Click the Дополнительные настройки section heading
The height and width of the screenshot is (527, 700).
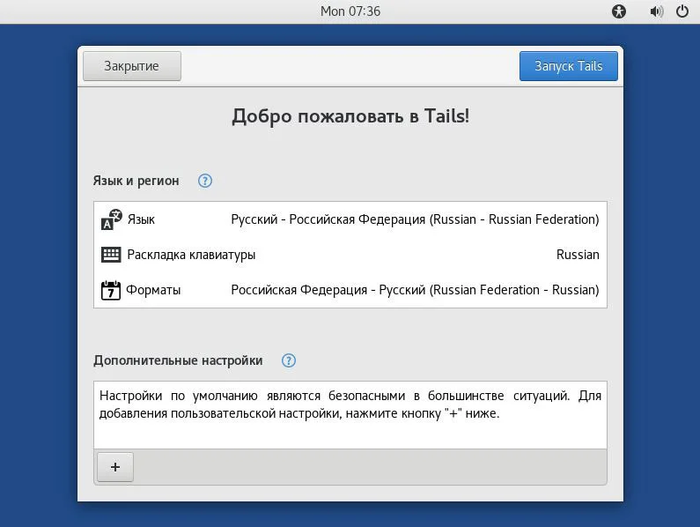pos(178,360)
